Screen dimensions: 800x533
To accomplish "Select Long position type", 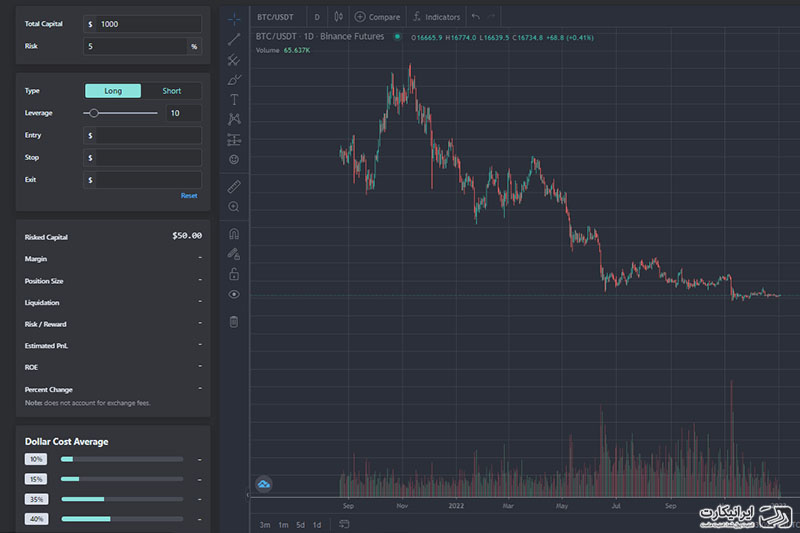I will point(113,91).
